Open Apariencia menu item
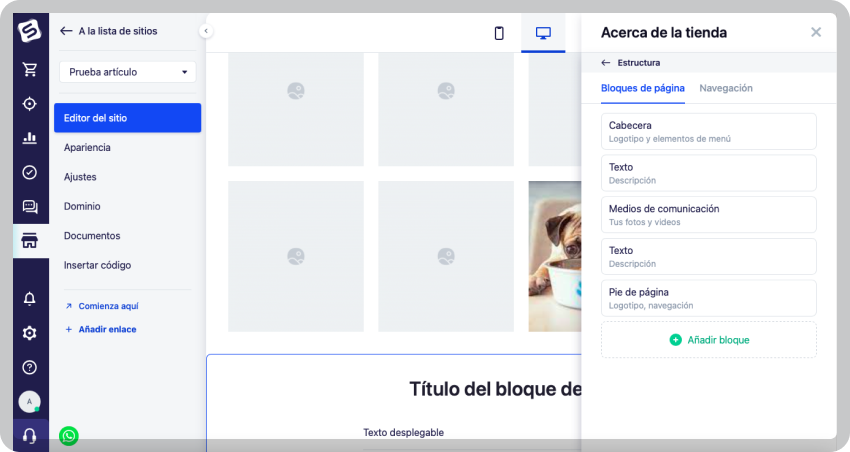The width and height of the screenshot is (850, 452). [x=87, y=147]
